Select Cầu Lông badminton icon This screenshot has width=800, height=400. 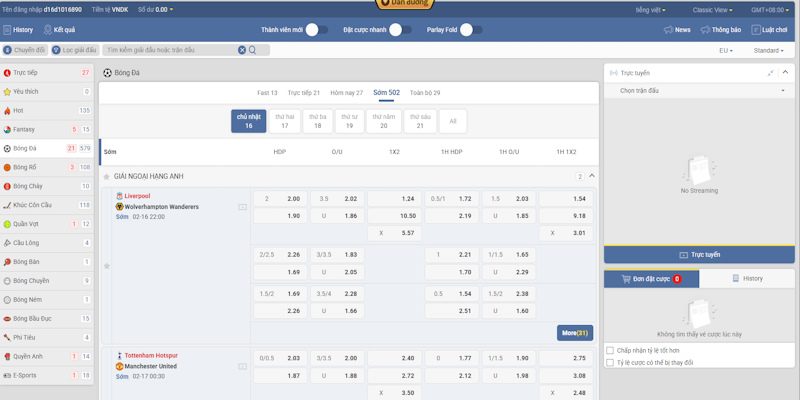click(x=7, y=243)
